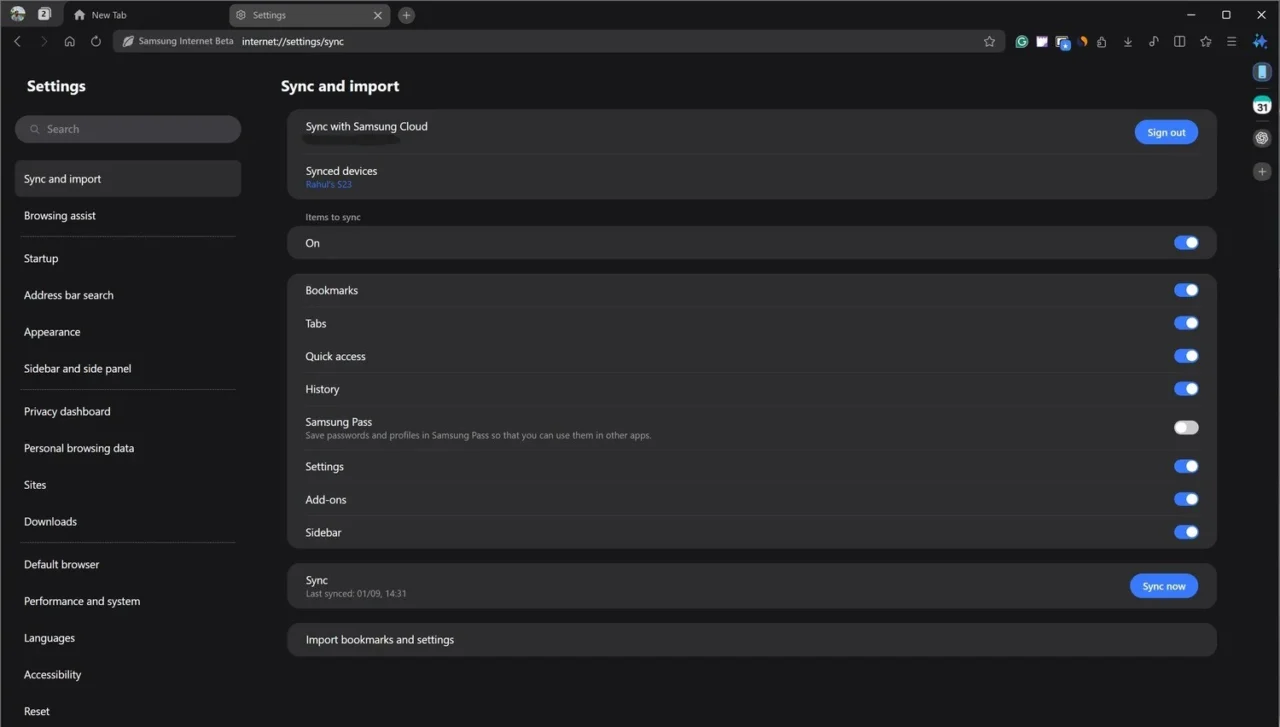Open the media playback note icon
Viewport: 1280px width, 727px height.
click(1154, 42)
